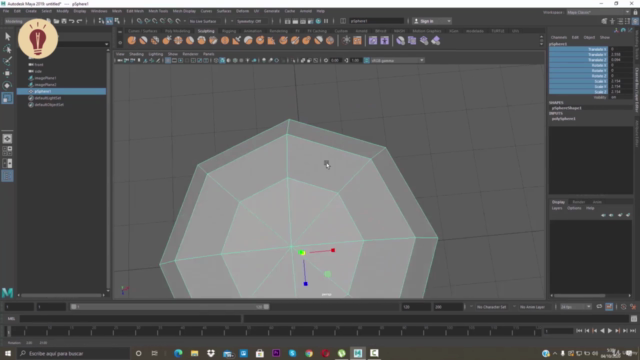The width and height of the screenshot is (640, 360).
Task: Open the Edit Mesh menu
Action: click(135, 11)
